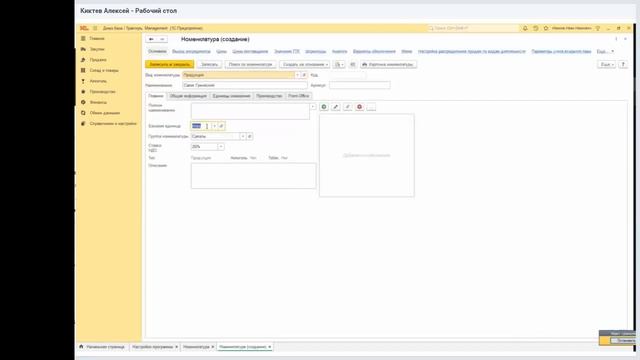
Task: Go back with the left arrow
Action: [151, 39]
